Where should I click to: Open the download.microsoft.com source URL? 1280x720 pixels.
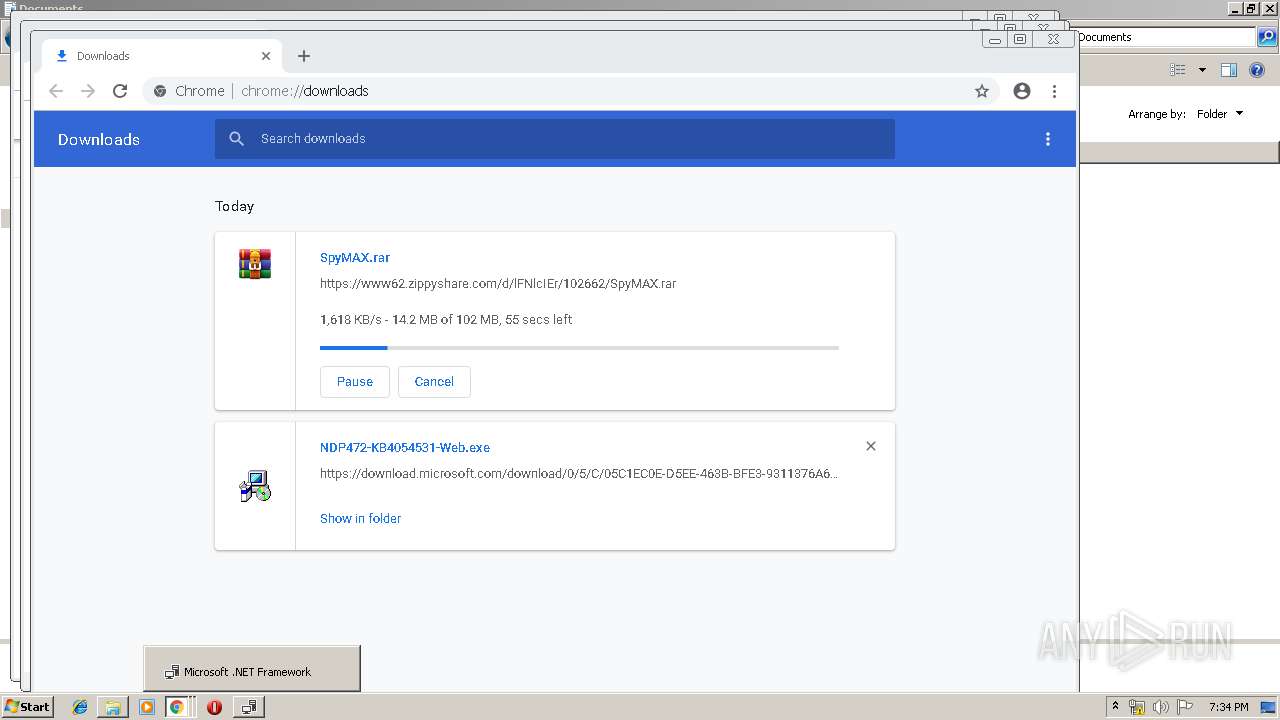tap(579, 473)
